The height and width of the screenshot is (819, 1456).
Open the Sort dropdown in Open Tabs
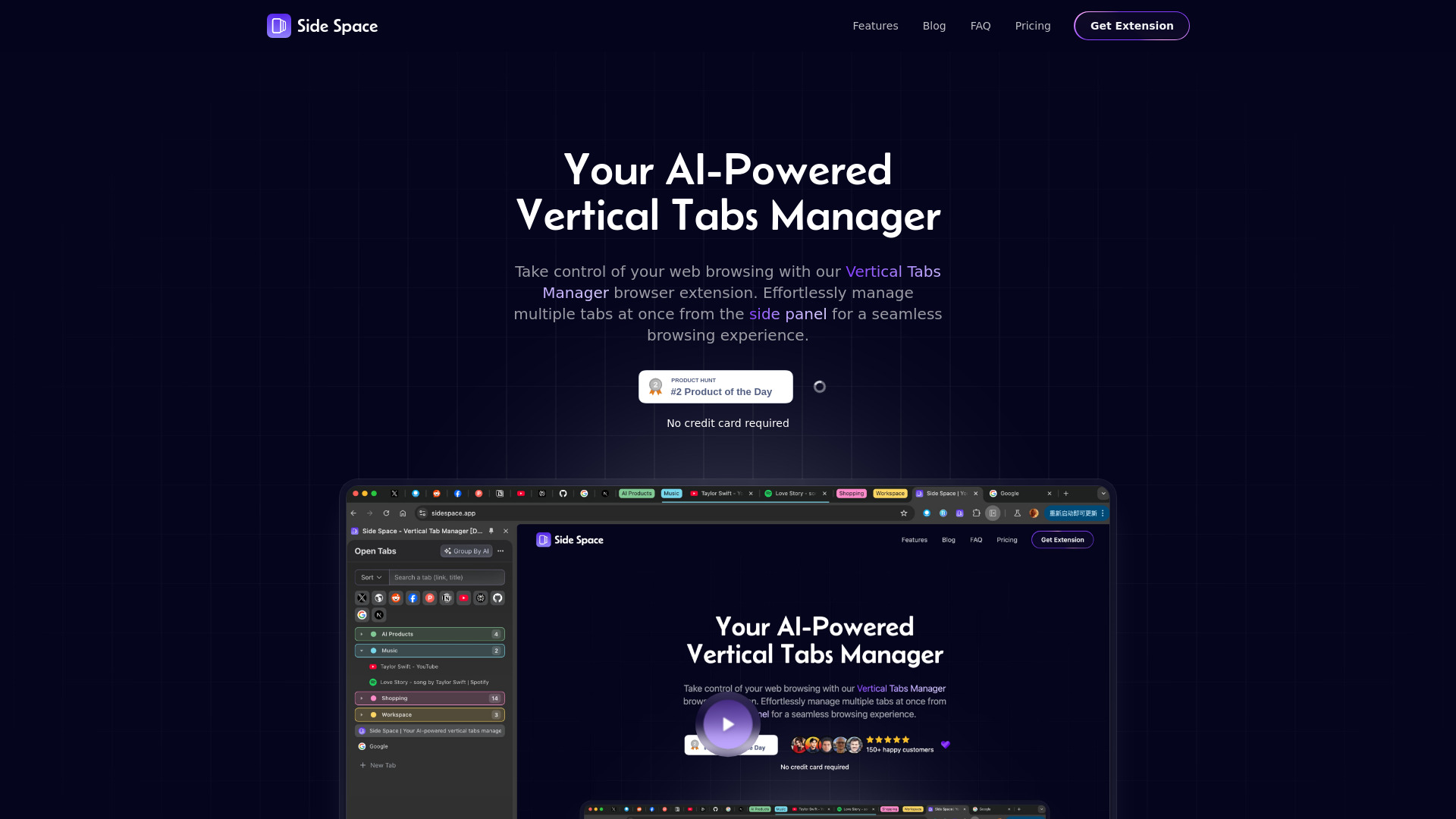pos(371,577)
